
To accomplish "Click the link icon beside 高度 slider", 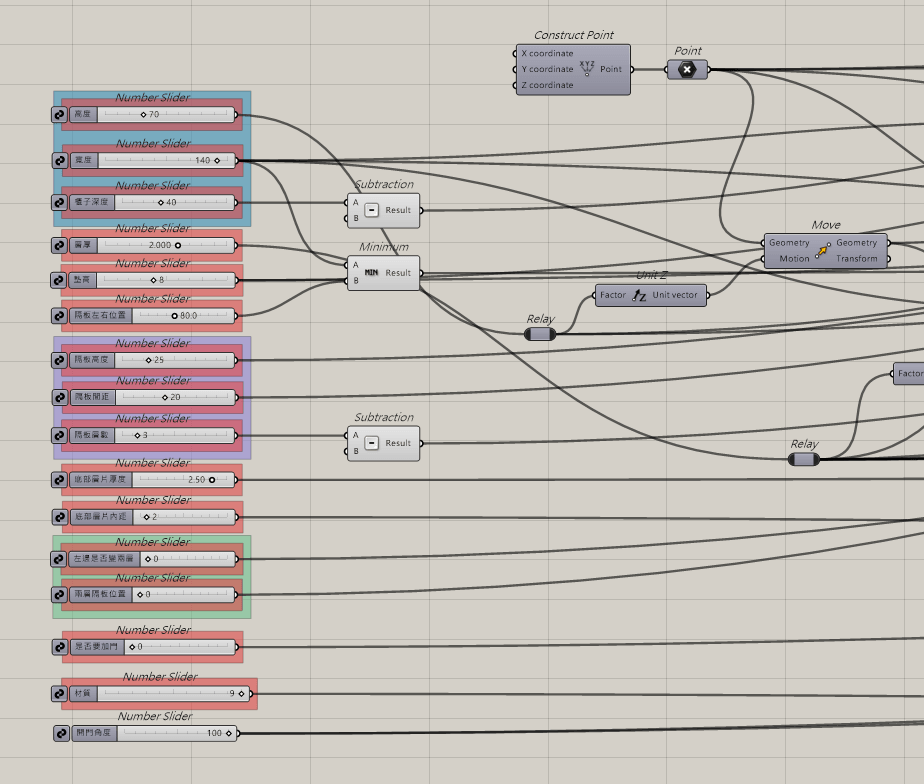I will click(x=60, y=114).
